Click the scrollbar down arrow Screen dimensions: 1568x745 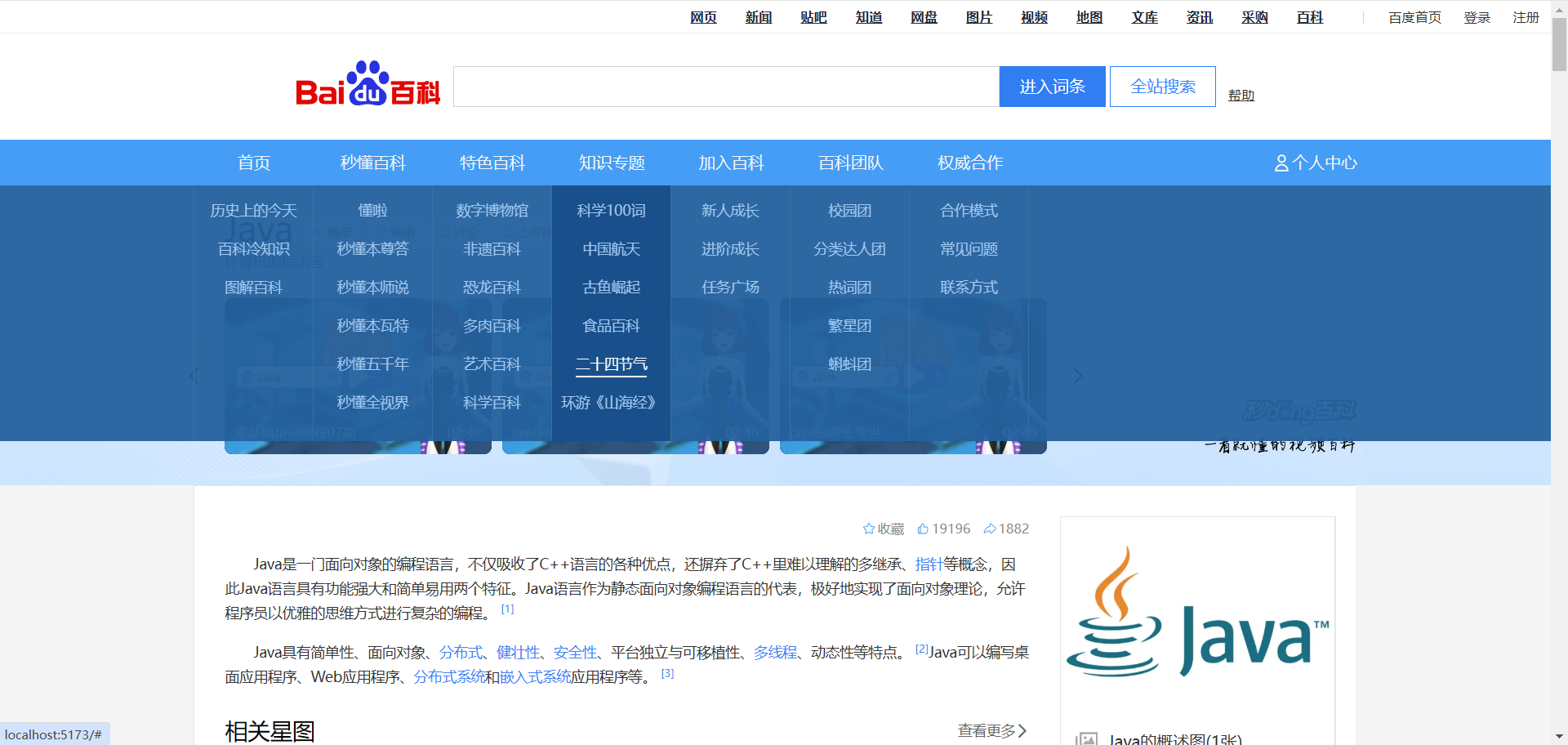click(x=1559, y=738)
